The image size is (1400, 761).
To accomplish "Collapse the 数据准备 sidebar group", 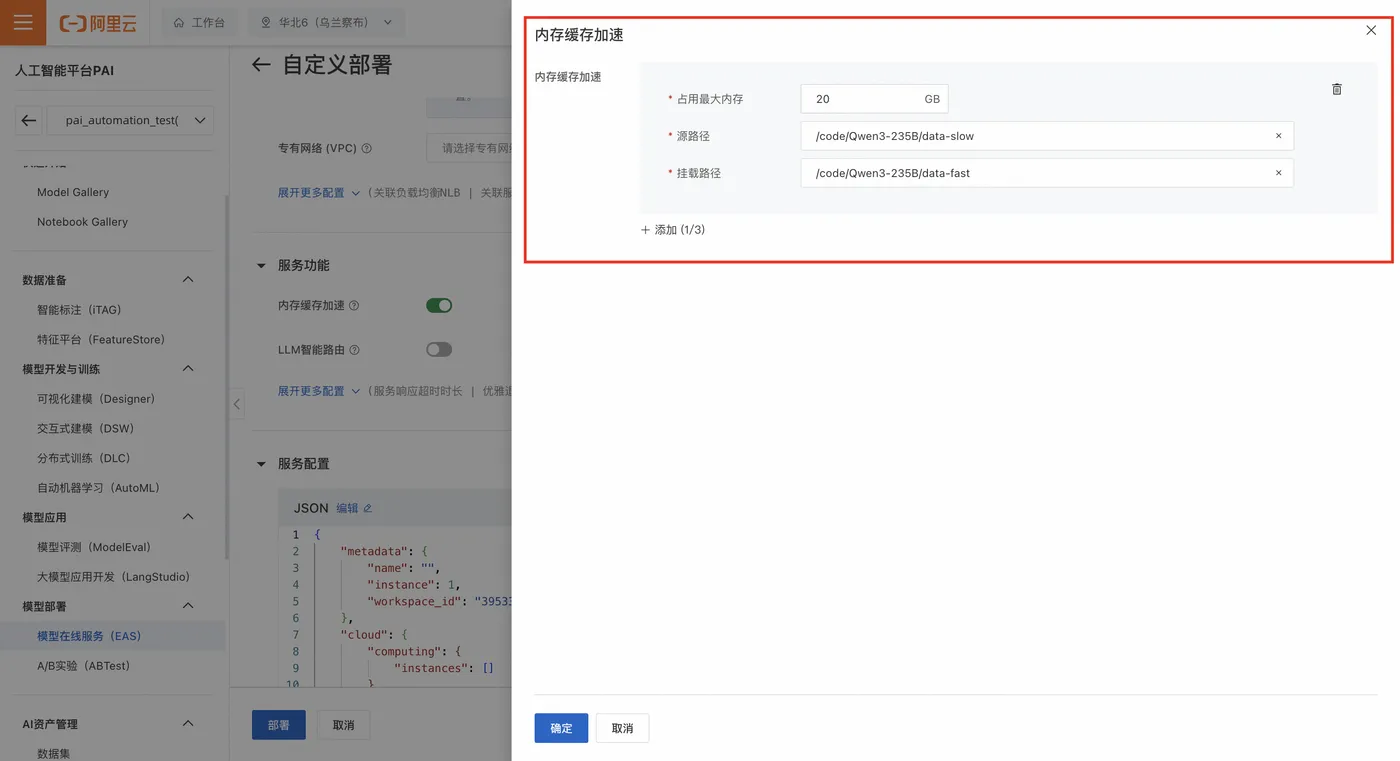I will tap(188, 280).
